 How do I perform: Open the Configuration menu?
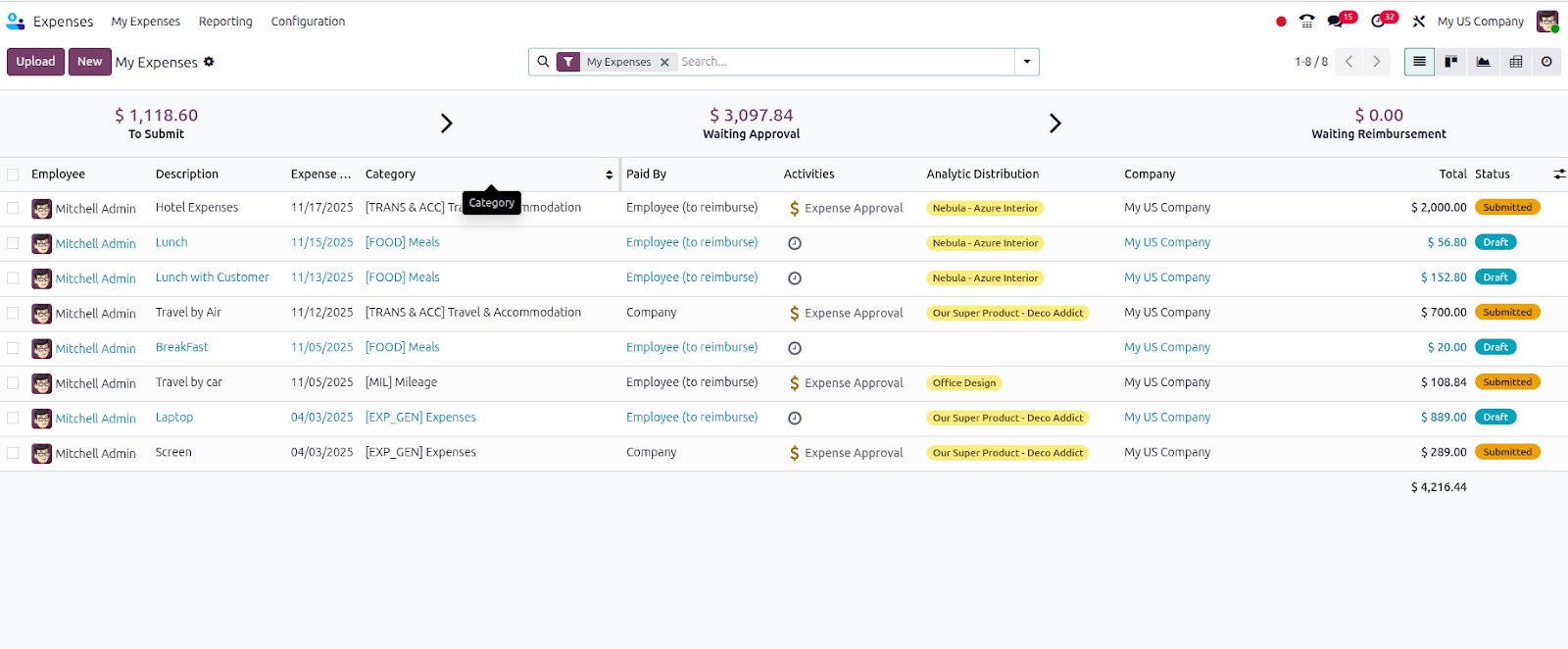coord(308,21)
